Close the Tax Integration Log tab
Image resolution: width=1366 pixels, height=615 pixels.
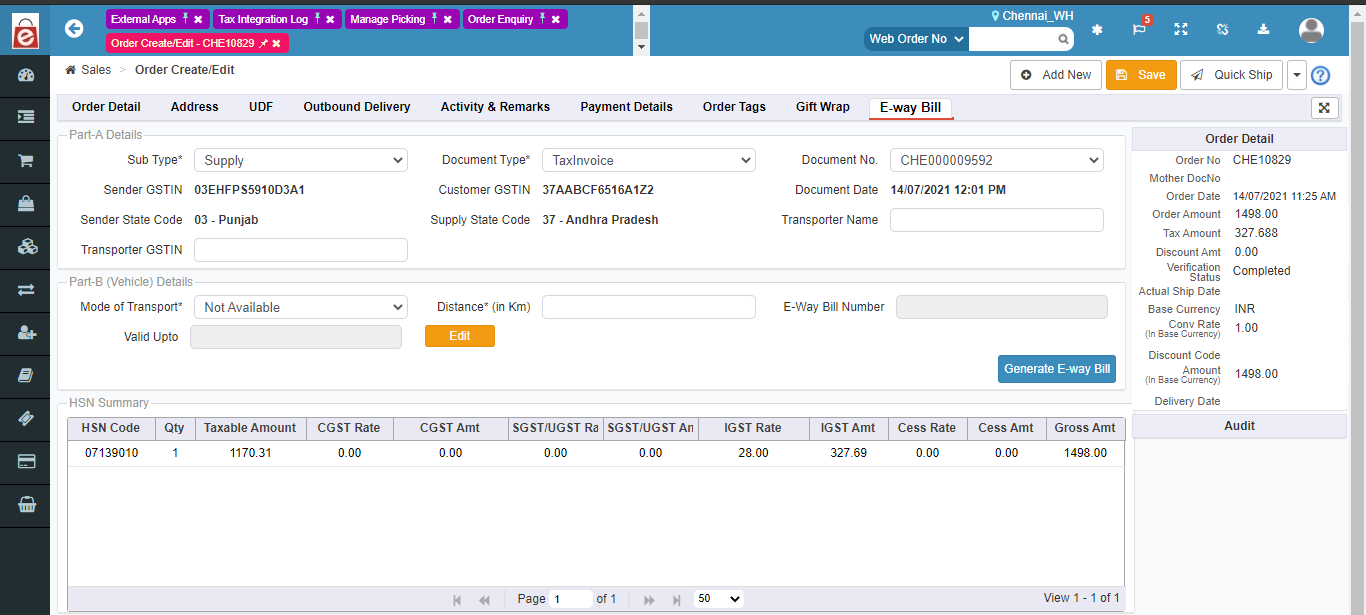click(x=331, y=19)
